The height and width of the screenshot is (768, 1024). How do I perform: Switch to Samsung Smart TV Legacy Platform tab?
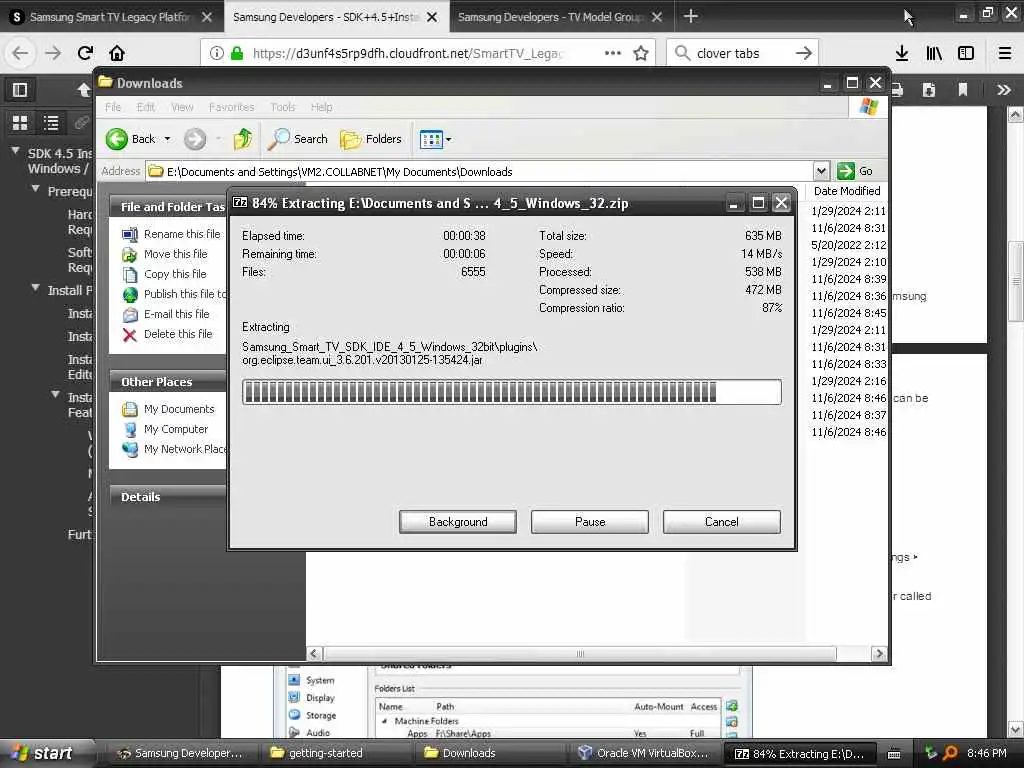coord(111,17)
